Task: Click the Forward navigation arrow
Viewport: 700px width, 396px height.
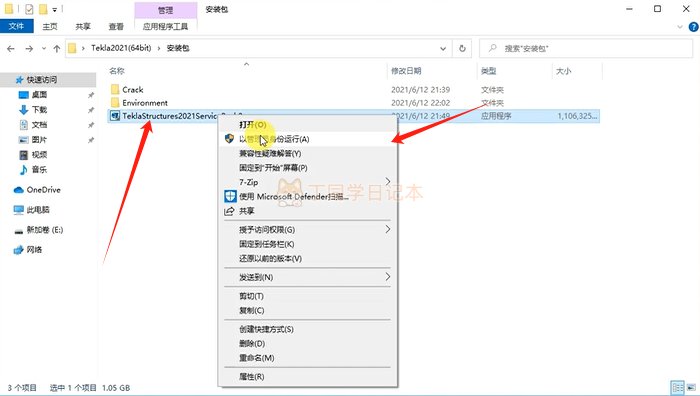Action: pos(29,49)
